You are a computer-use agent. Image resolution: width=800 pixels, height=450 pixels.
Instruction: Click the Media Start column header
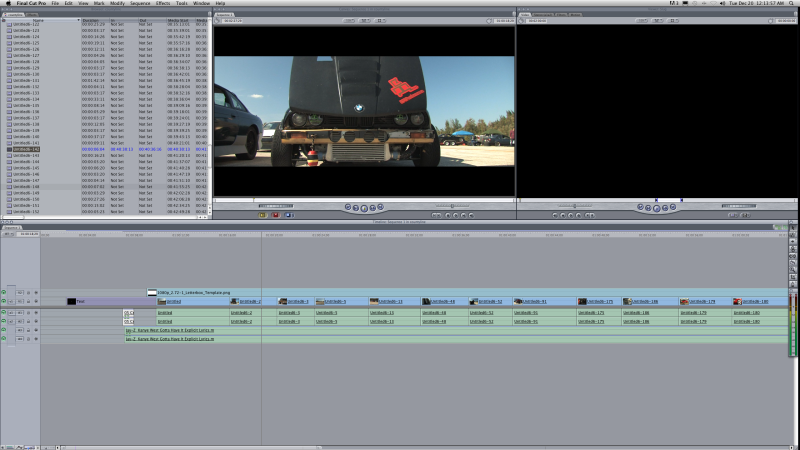click(x=181, y=20)
